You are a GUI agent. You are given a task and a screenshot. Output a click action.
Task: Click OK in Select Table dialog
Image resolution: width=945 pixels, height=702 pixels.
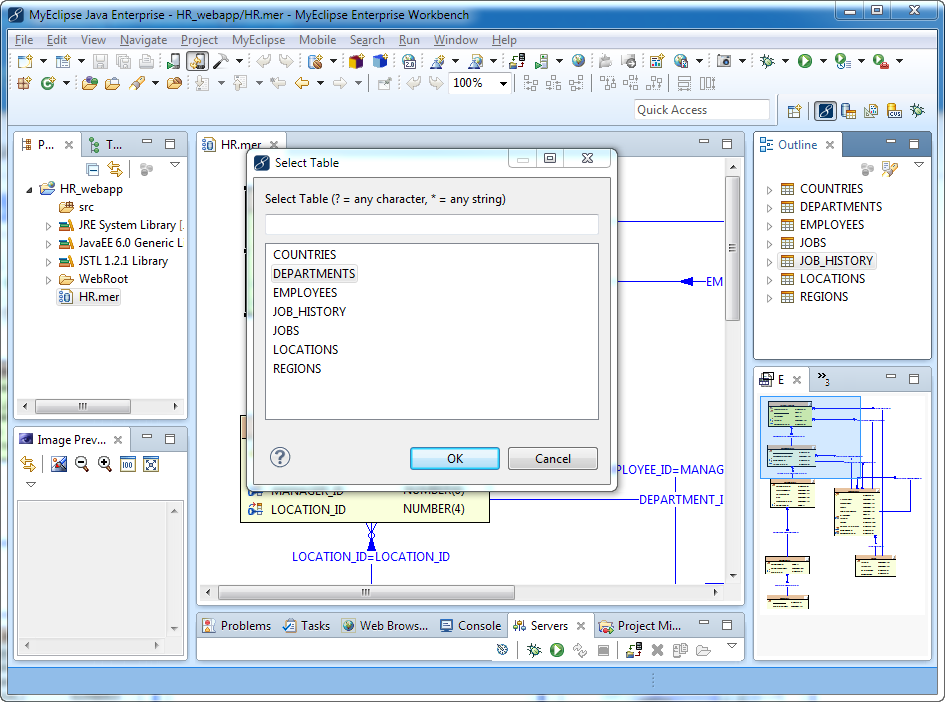pos(454,458)
